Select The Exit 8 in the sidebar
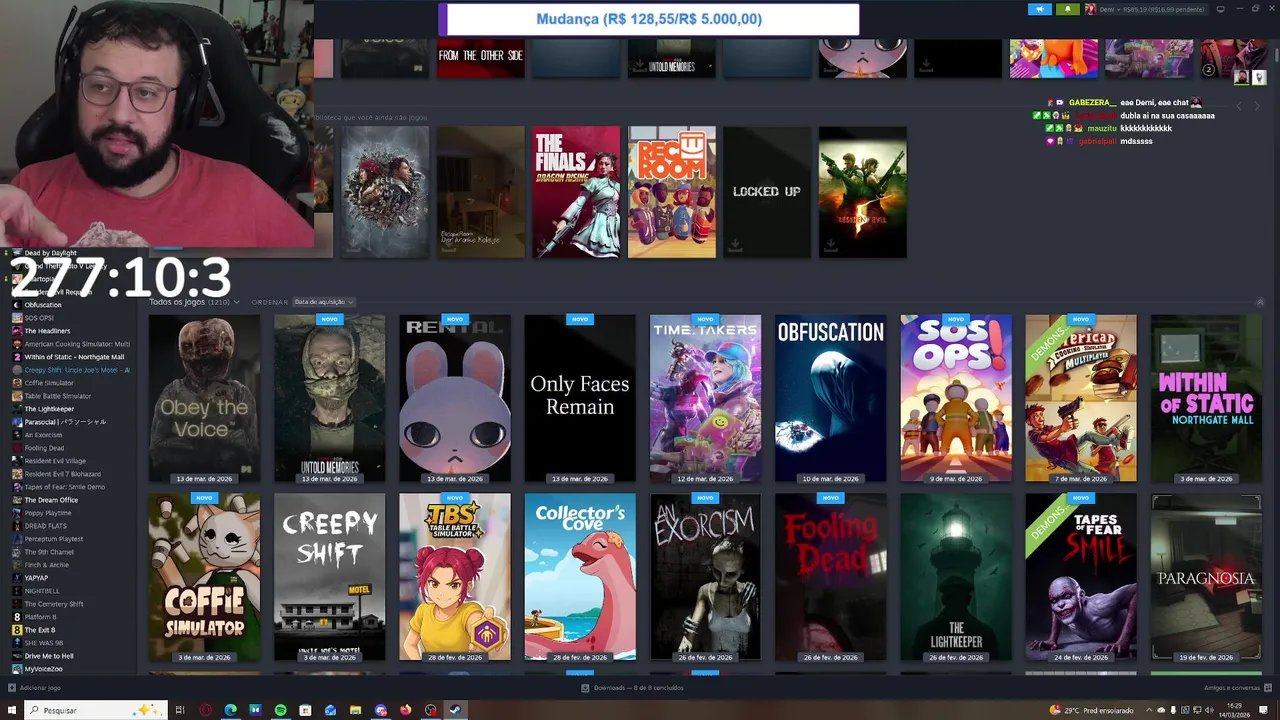Screen dimensions: 1280x720 point(40,630)
